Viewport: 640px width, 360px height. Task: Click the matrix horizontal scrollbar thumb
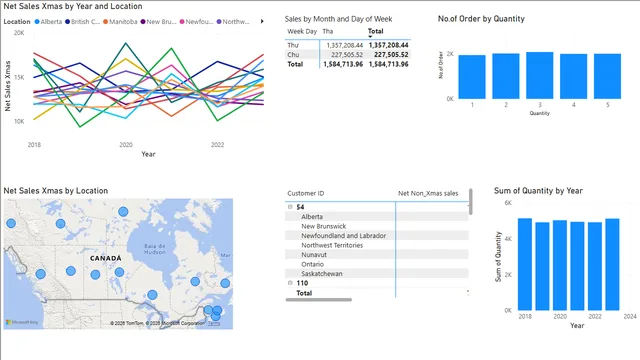tap(318, 300)
